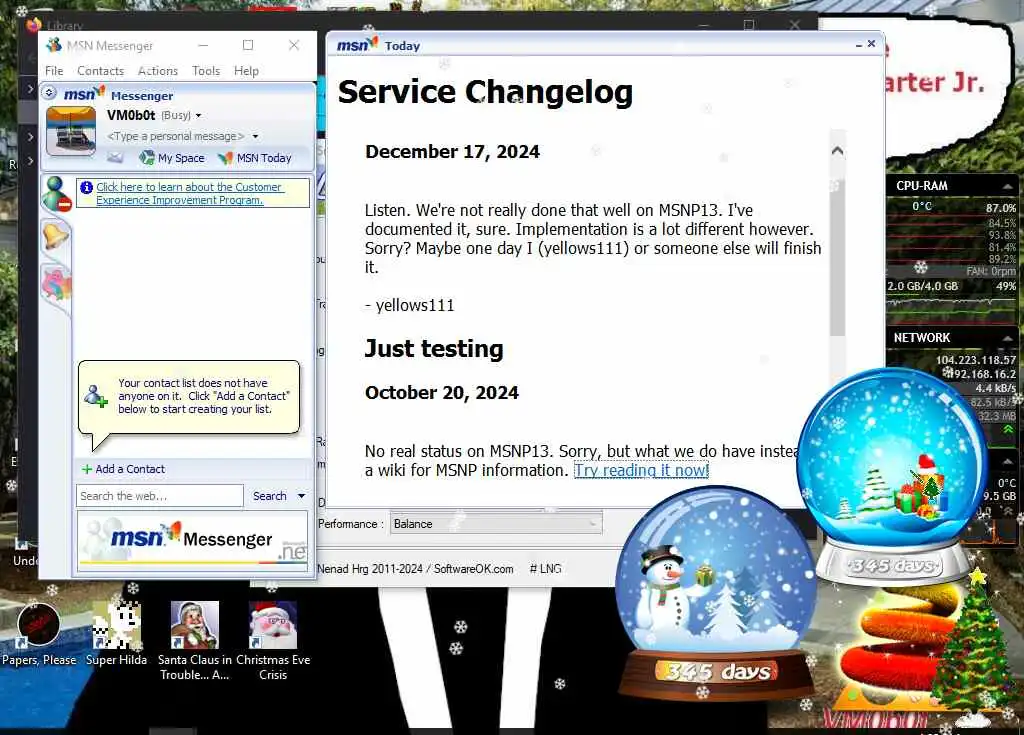Image resolution: width=1024 pixels, height=735 pixels.
Task: Click the 104.223.118.57 IP address text
Action: [x=976, y=360]
